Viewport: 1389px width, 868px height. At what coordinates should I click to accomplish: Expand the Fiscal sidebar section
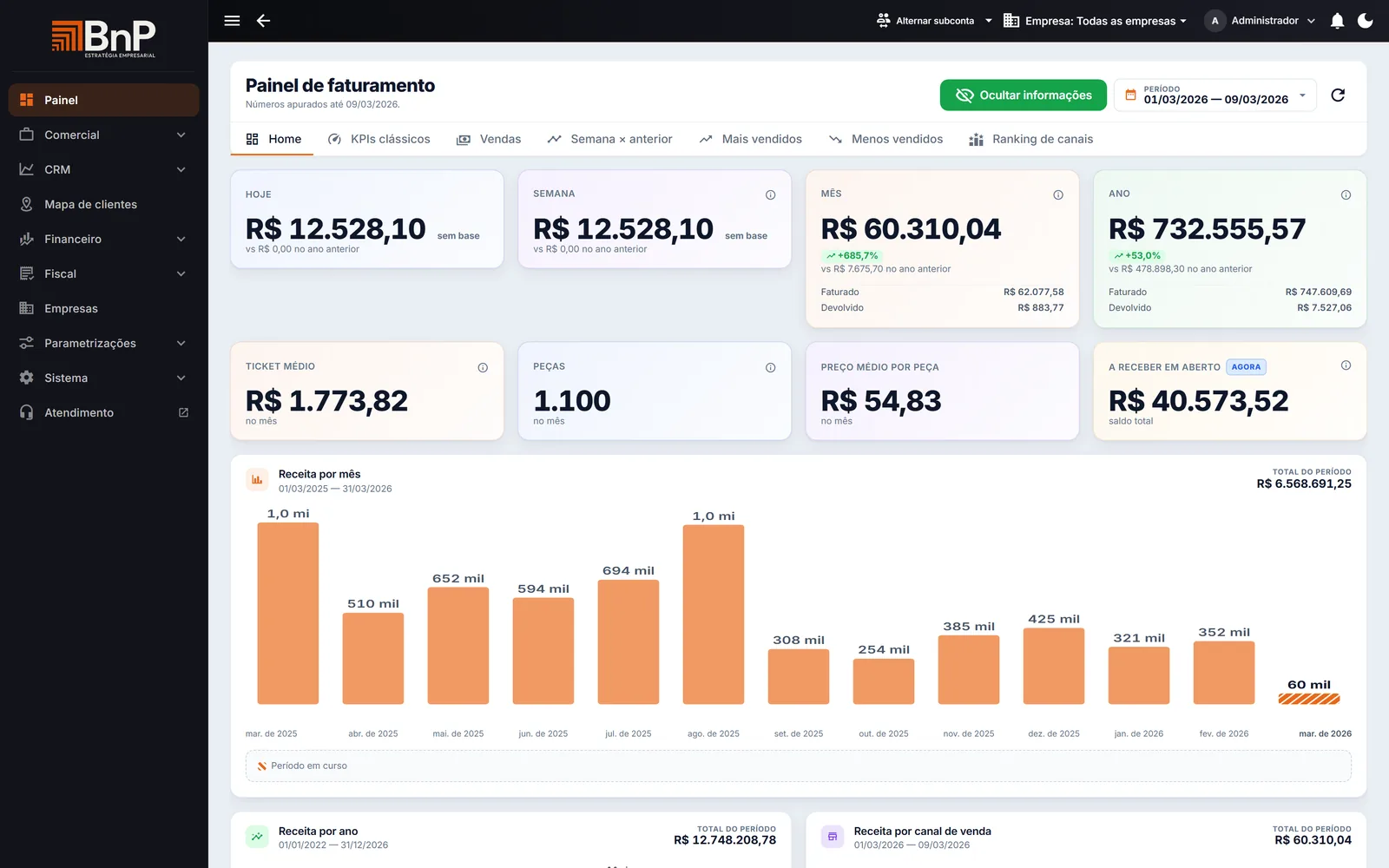click(x=104, y=273)
